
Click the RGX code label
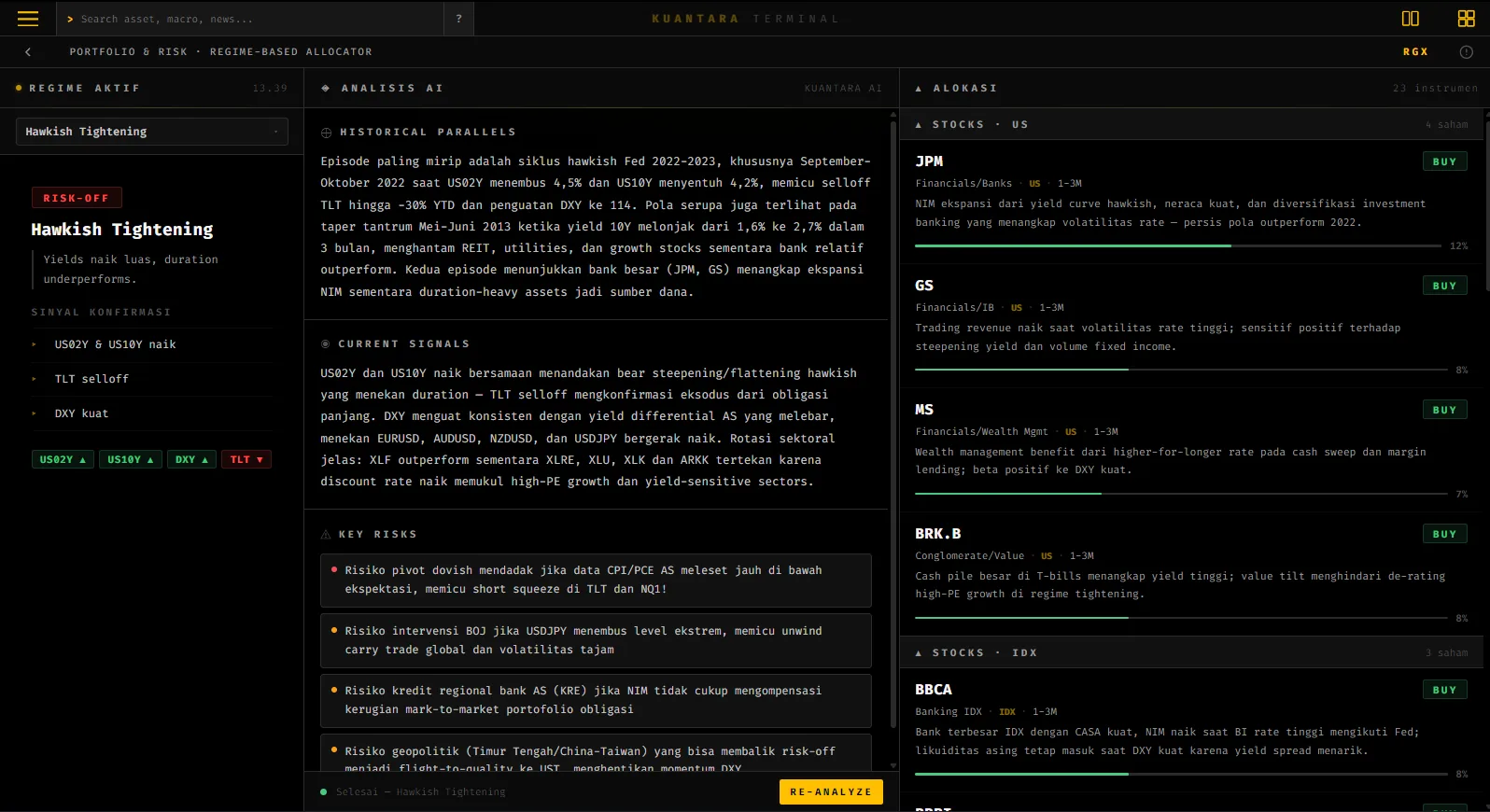pos(1415,52)
